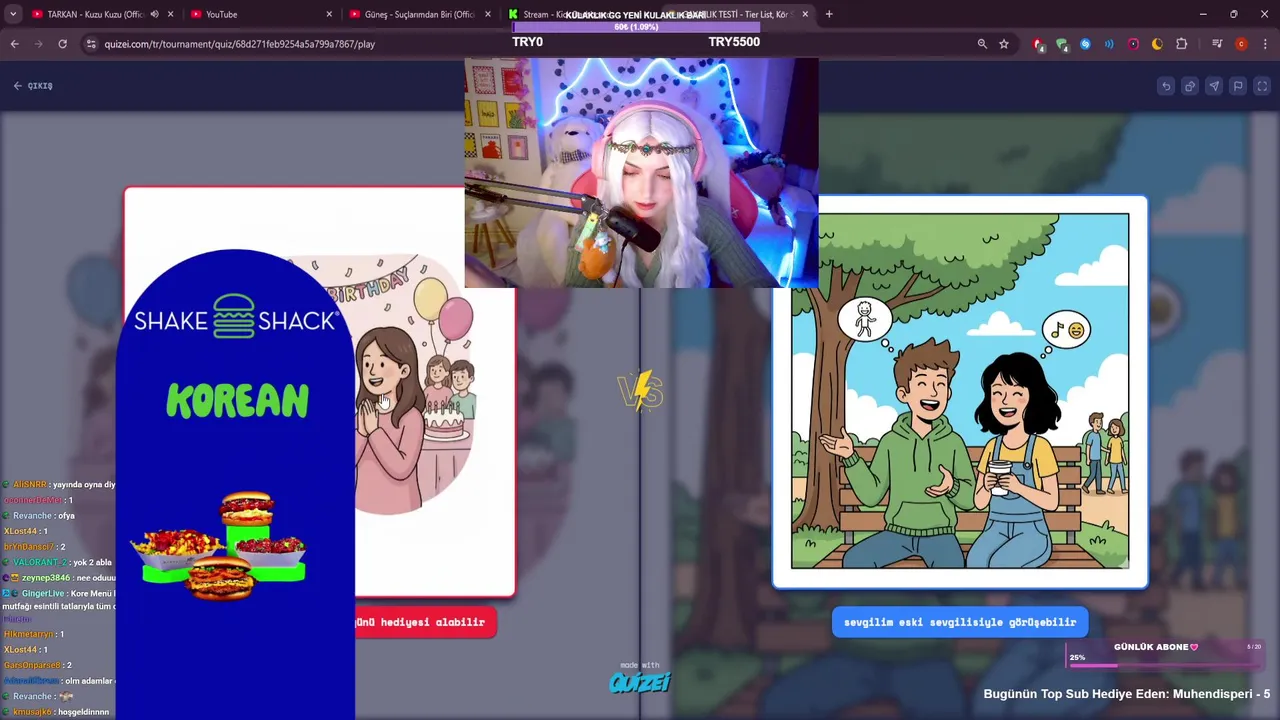Switch to the YouTube tab
1280x720 pixels.
(x=260, y=14)
